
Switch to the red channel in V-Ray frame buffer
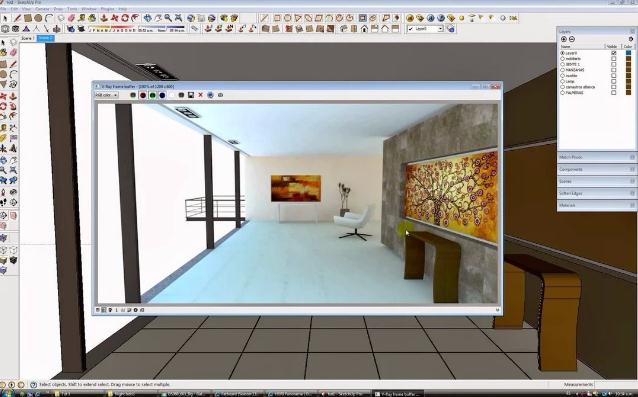(x=143, y=95)
